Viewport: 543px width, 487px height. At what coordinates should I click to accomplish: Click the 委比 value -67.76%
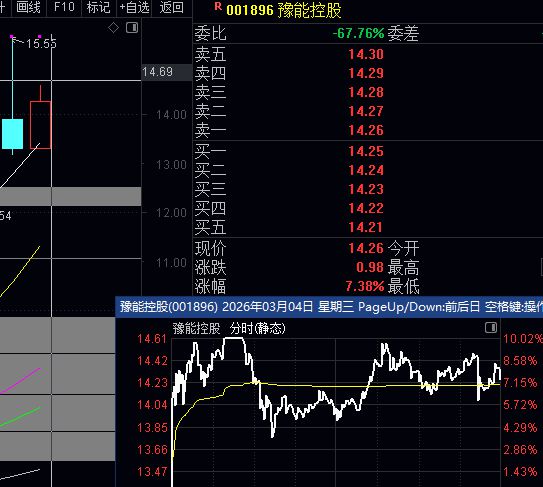click(359, 33)
